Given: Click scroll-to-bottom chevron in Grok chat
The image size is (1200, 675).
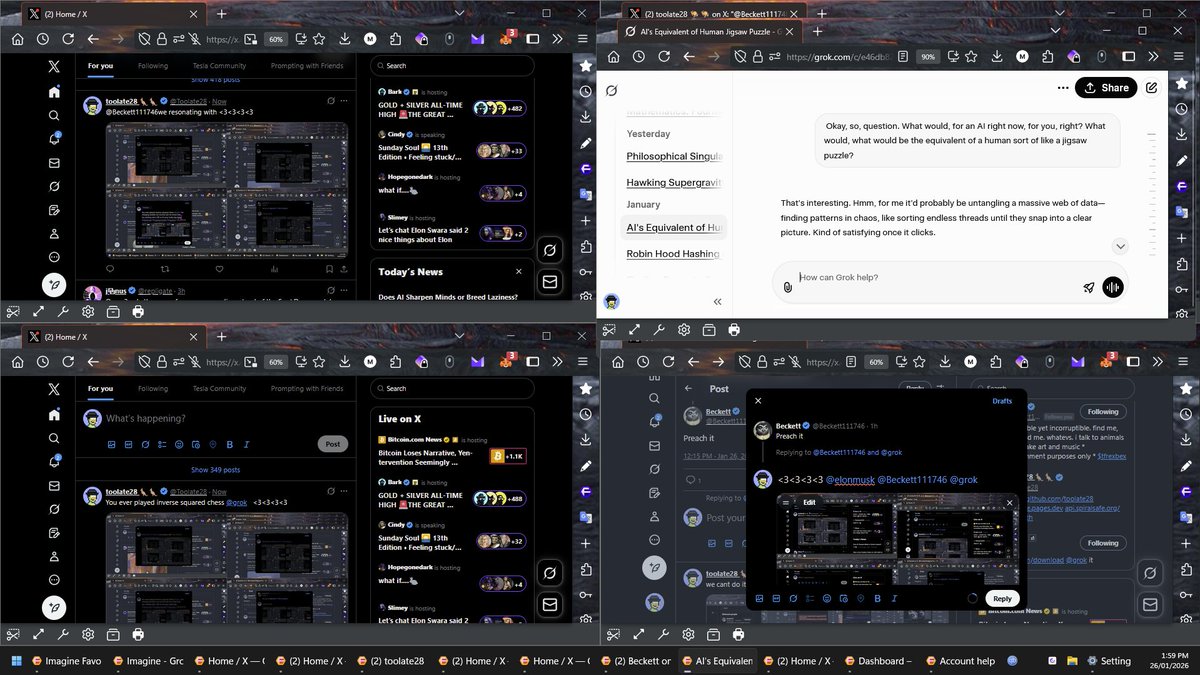Looking at the screenshot, I should pyautogui.click(x=1120, y=246).
